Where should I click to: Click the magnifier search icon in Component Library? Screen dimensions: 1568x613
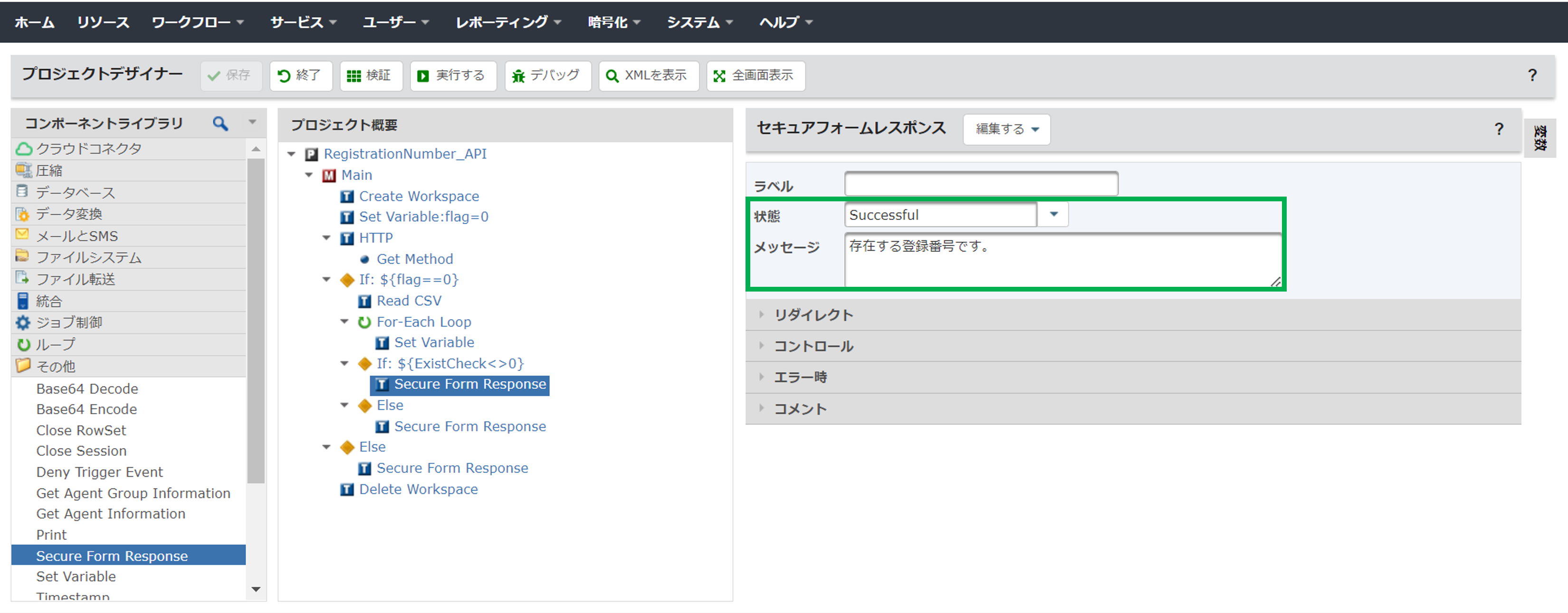click(220, 123)
